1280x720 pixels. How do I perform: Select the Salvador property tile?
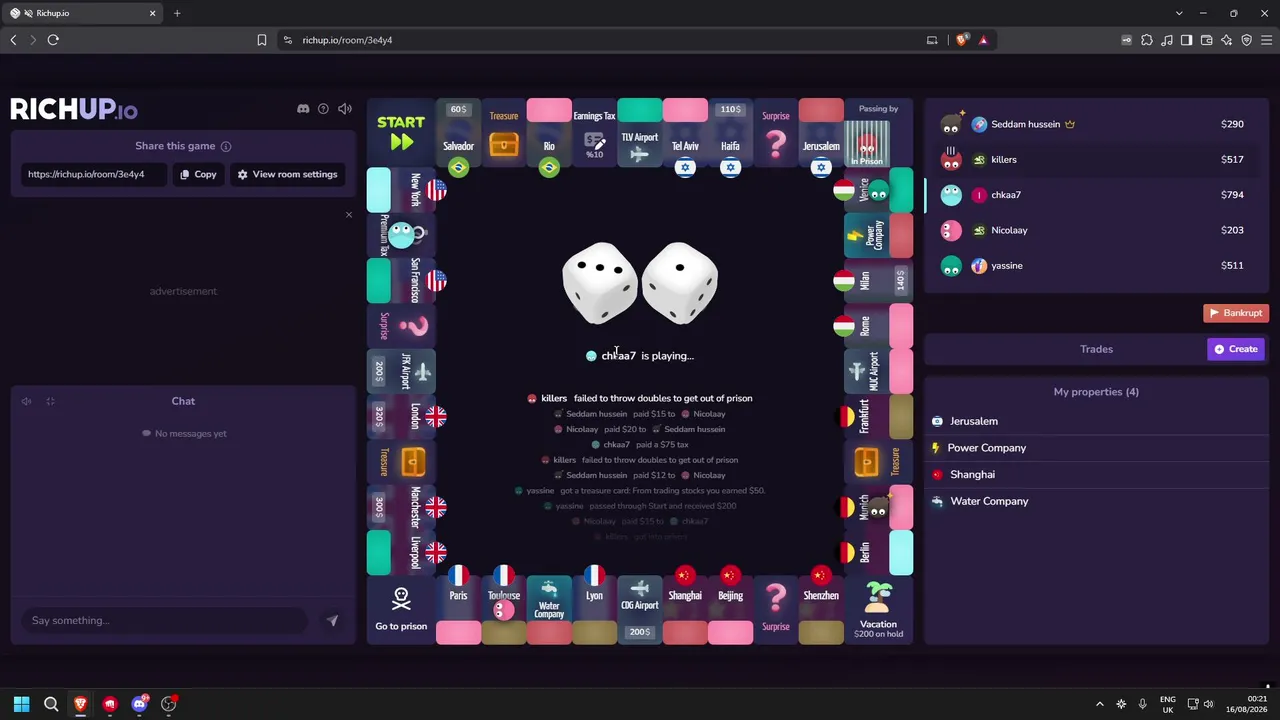[x=458, y=133]
